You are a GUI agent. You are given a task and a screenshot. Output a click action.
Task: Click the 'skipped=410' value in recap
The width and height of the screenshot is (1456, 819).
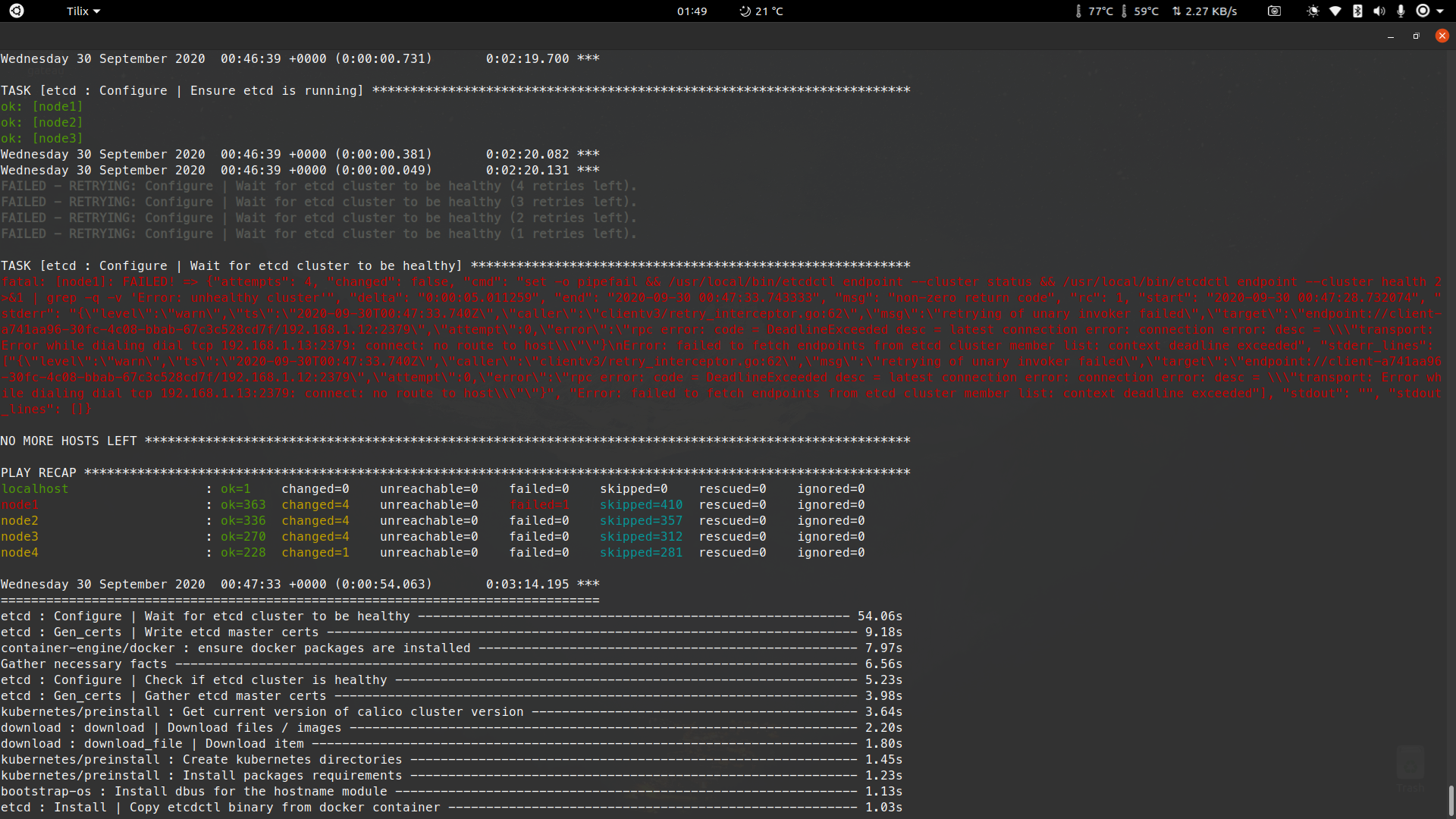click(x=642, y=504)
